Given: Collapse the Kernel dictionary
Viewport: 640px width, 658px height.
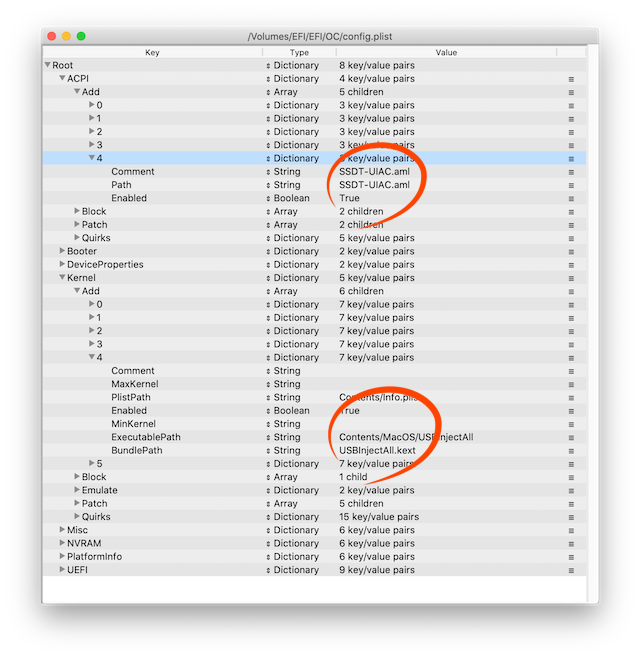Looking at the screenshot, I should [x=62, y=277].
